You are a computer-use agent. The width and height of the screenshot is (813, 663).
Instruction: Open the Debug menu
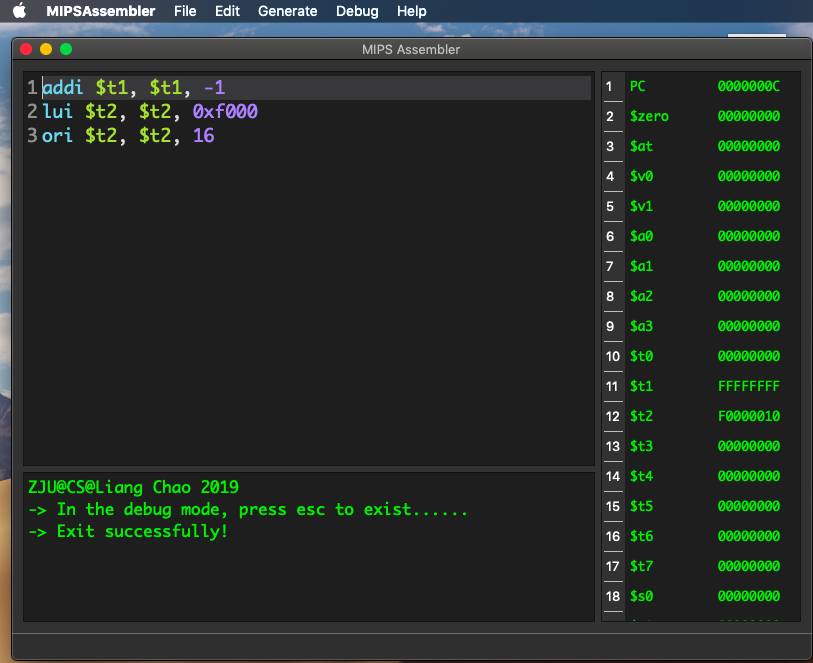[x=357, y=11]
